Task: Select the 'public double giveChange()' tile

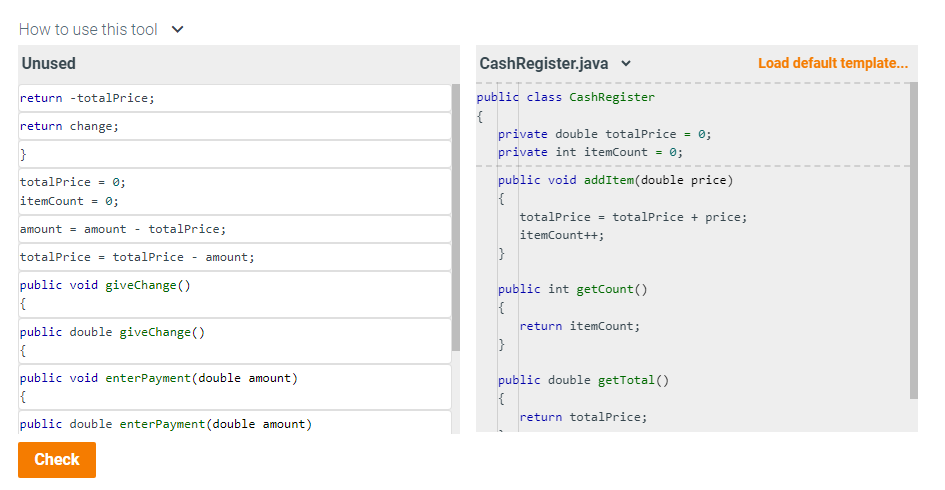Action: pyautogui.click(x=235, y=341)
